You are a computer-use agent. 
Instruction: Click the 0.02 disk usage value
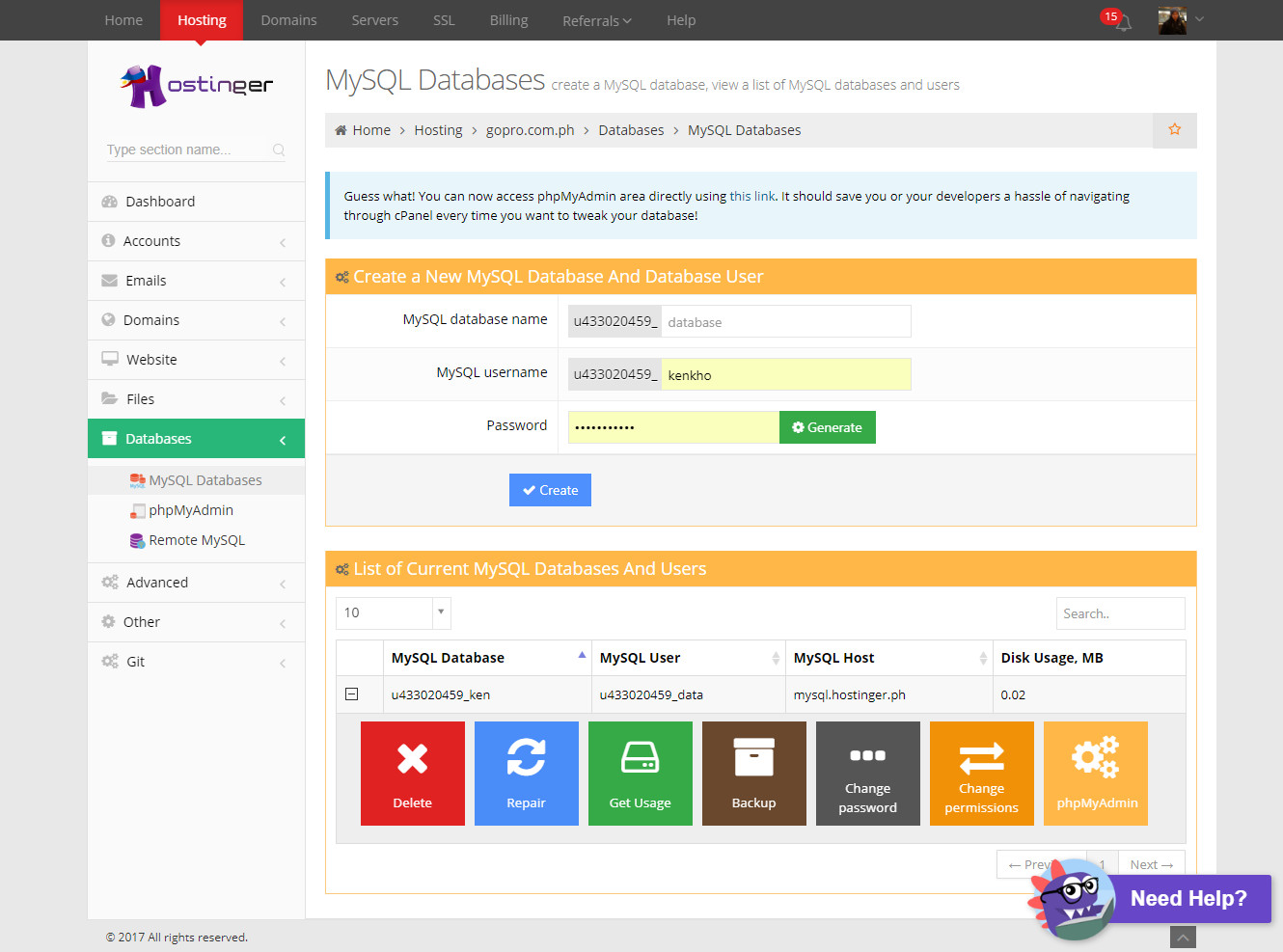point(1013,694)
